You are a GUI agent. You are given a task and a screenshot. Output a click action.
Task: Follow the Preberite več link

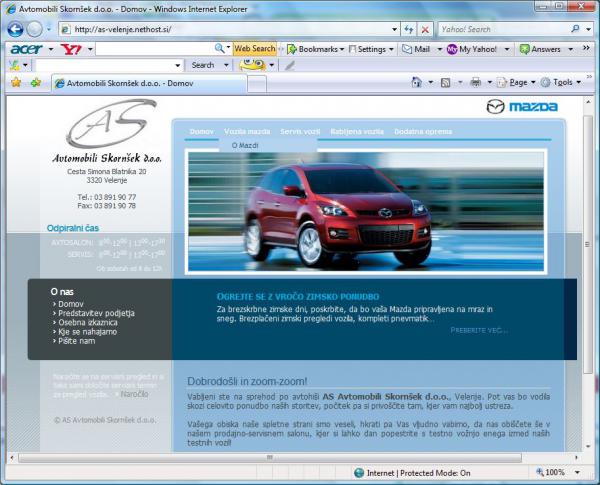click(x=479, y=329)
